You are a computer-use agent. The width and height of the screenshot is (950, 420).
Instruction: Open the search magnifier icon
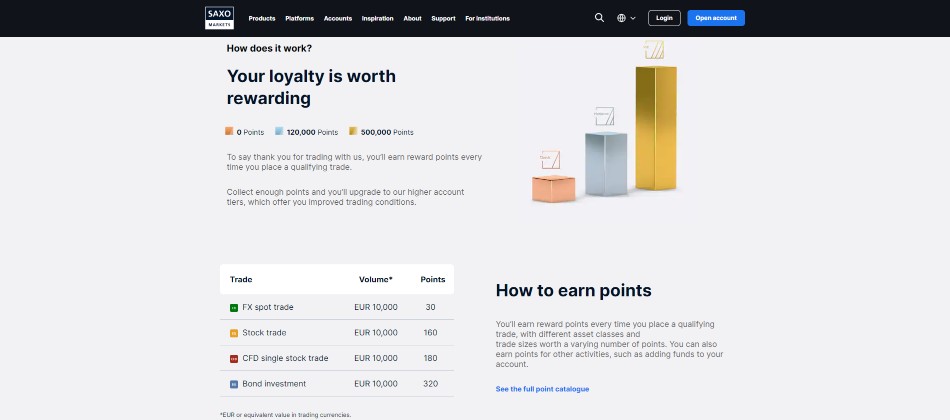click(599, 18)
